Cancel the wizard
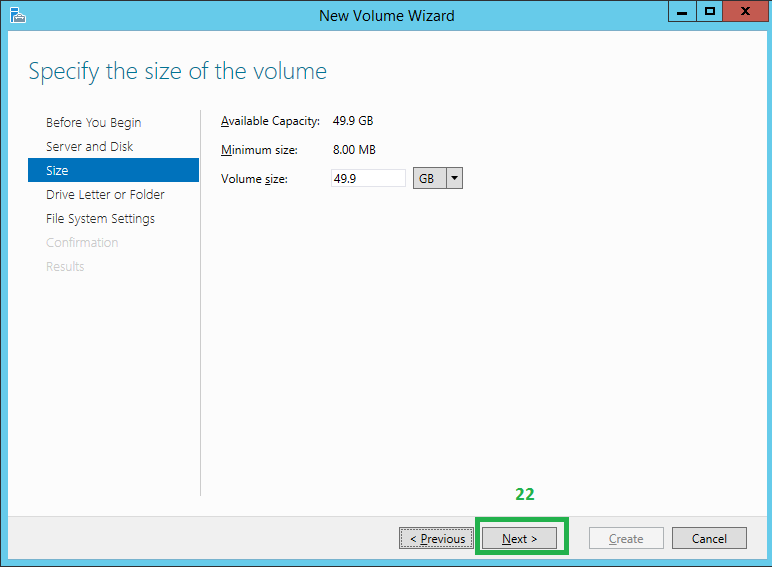Viewport: 772px width, 567px height. tap(709, 538)
